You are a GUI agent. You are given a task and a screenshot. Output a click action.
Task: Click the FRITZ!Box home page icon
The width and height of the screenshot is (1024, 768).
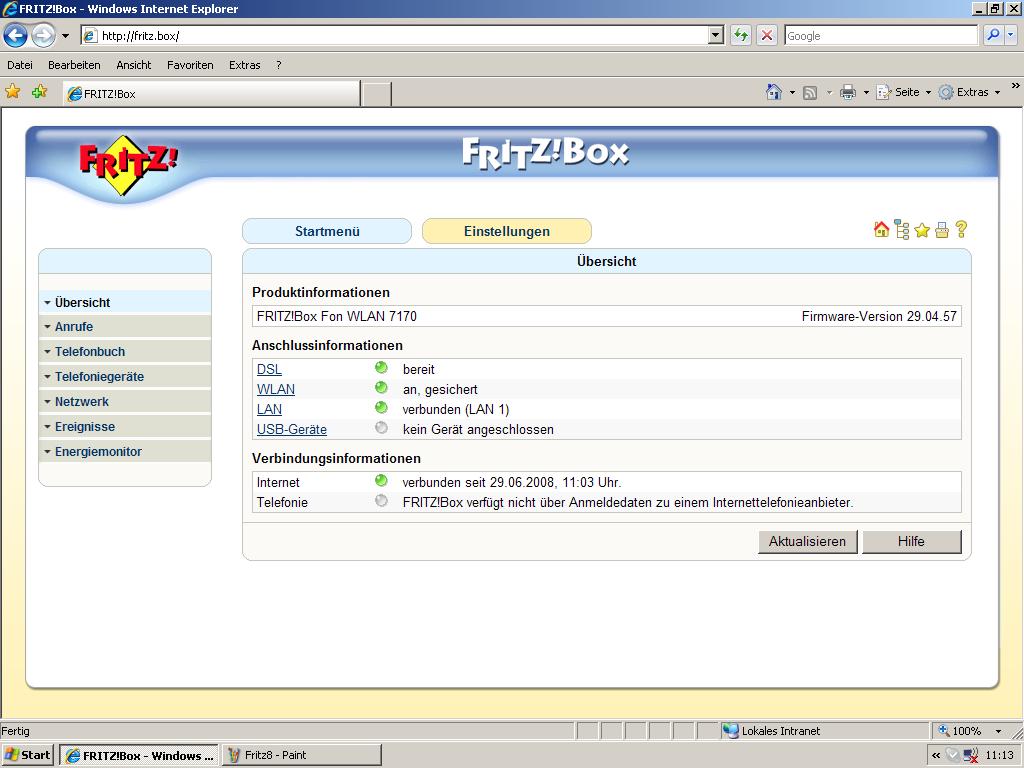click(881, 230)
